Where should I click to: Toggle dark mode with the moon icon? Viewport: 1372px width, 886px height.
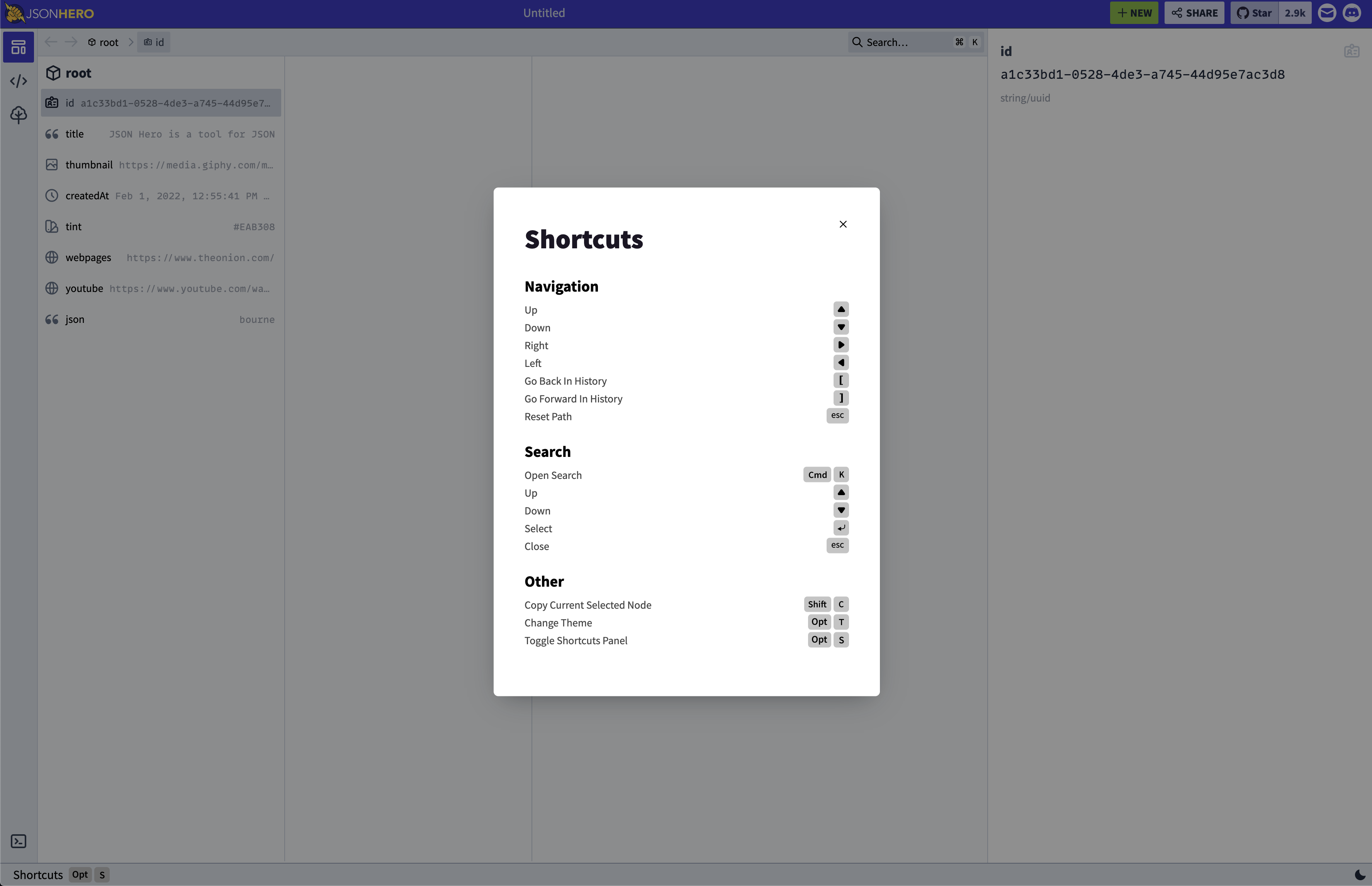click(1360, 874)
